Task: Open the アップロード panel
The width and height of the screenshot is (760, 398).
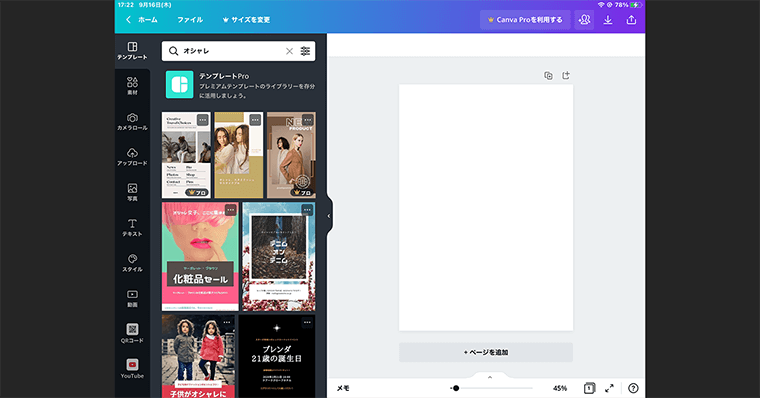Action: click(132, 157)
